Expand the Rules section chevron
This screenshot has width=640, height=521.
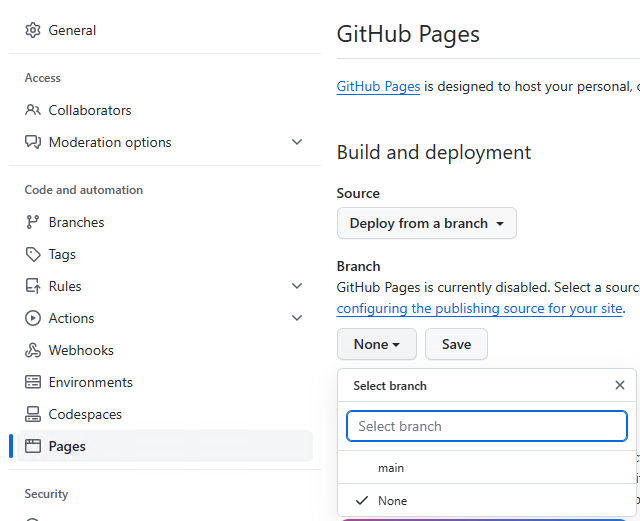[297, 286]
